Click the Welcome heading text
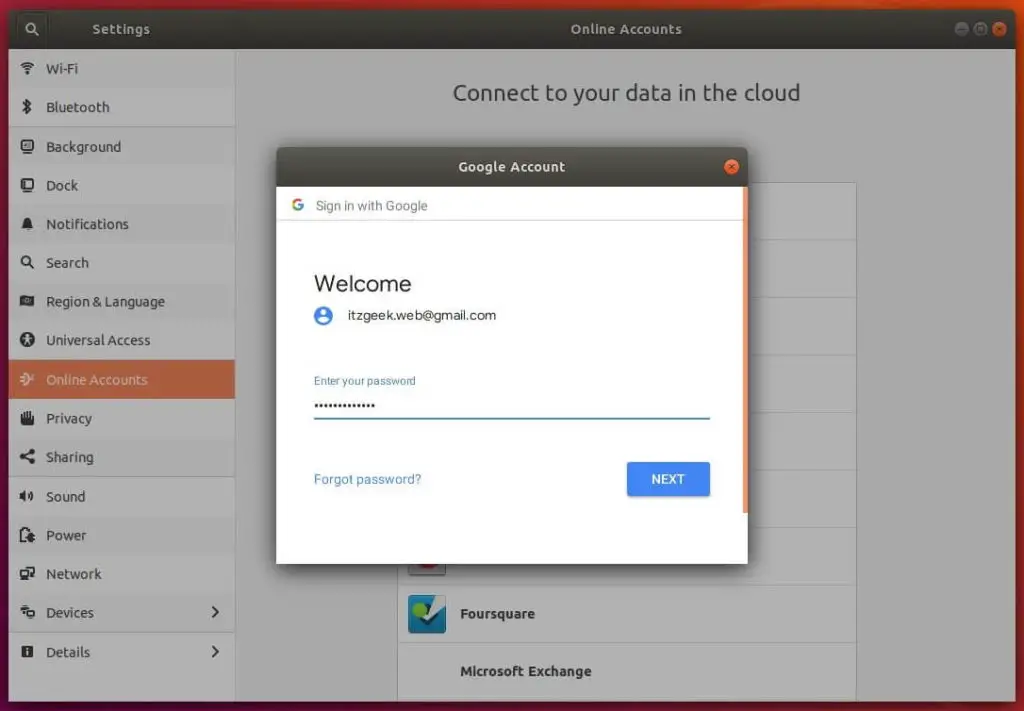The width and height of the screenshot is (1024, 711). pyautogui.click(x=362, y=284)
